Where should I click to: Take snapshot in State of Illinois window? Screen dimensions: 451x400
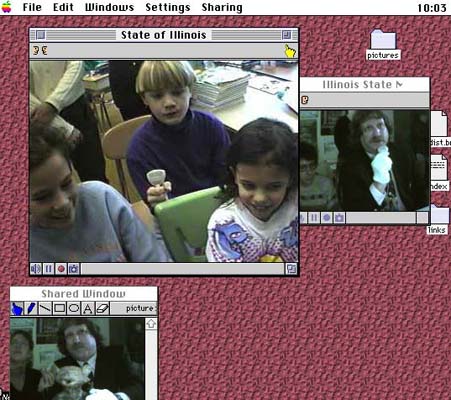pyautogui.click(x=74, y=269)
